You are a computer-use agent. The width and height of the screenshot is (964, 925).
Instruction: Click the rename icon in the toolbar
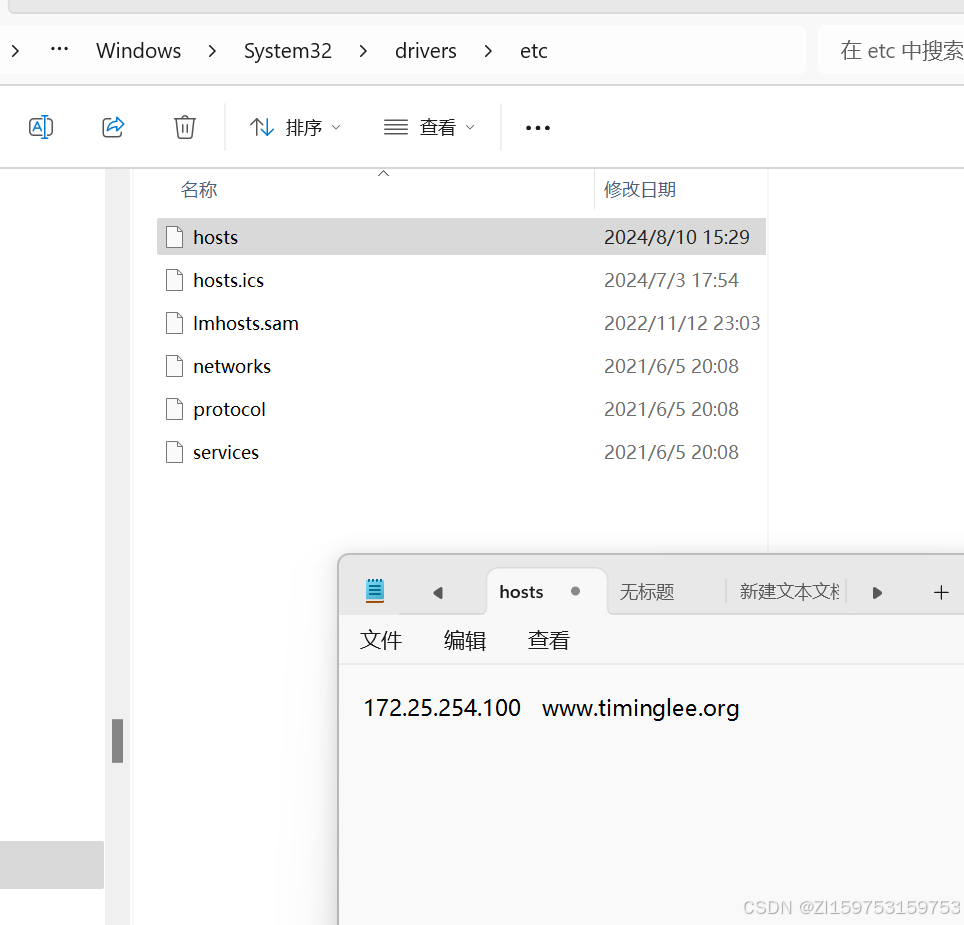click(x=41, y=127)
